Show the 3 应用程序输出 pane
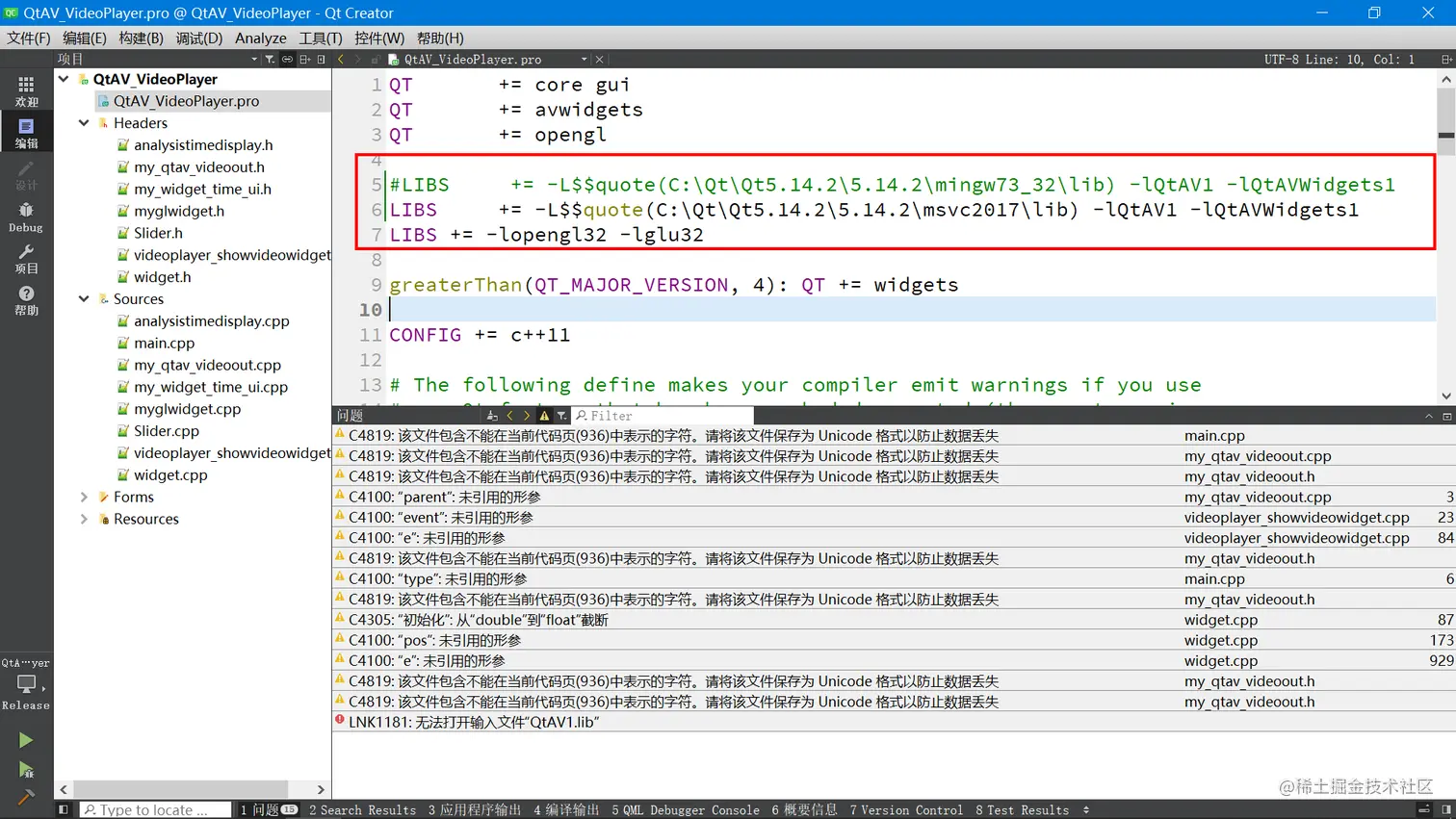 475,810
